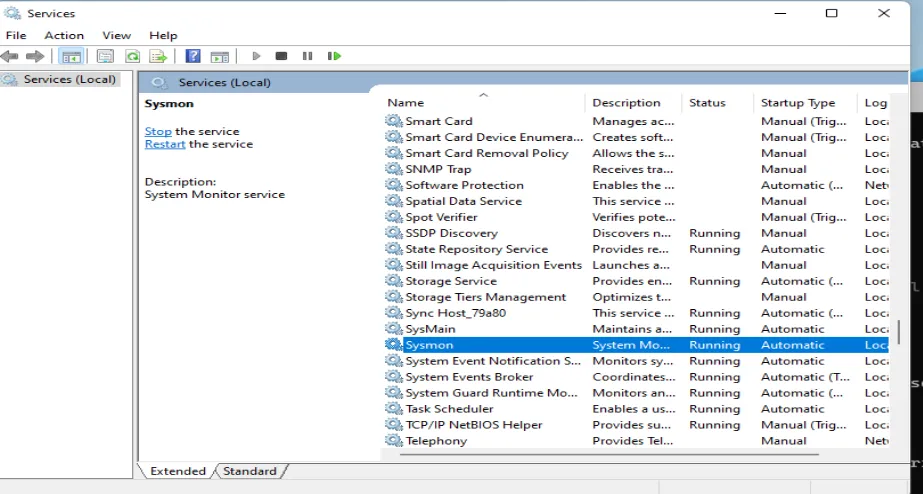The image size is (923, 494).
Task: Open the Properties toolbar icon
Action: [105, 57]
